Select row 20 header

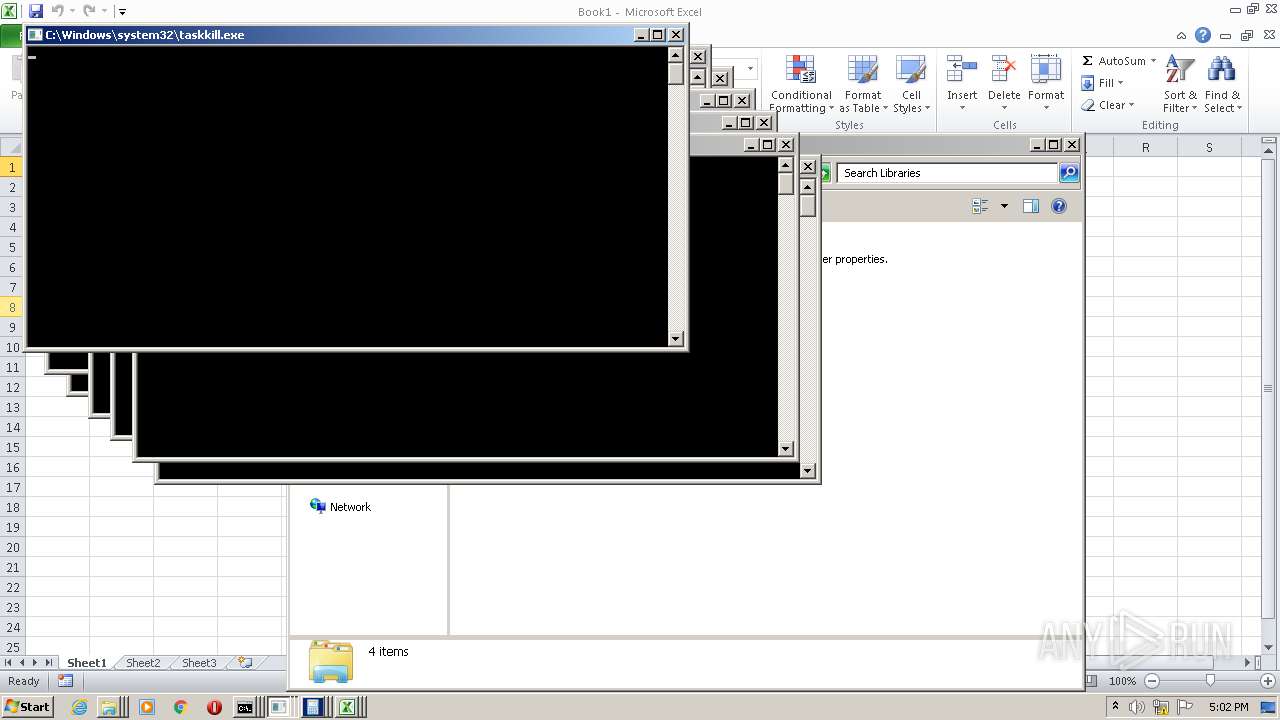[12, 547]
